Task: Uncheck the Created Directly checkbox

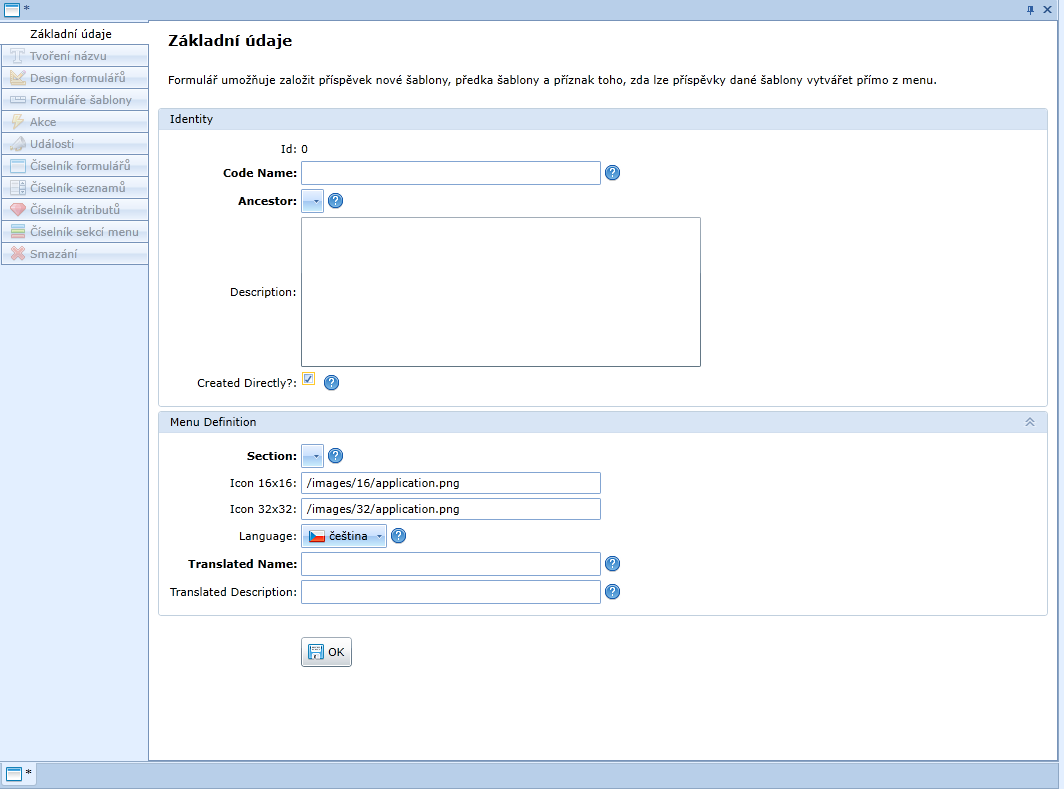Action: 309,379
